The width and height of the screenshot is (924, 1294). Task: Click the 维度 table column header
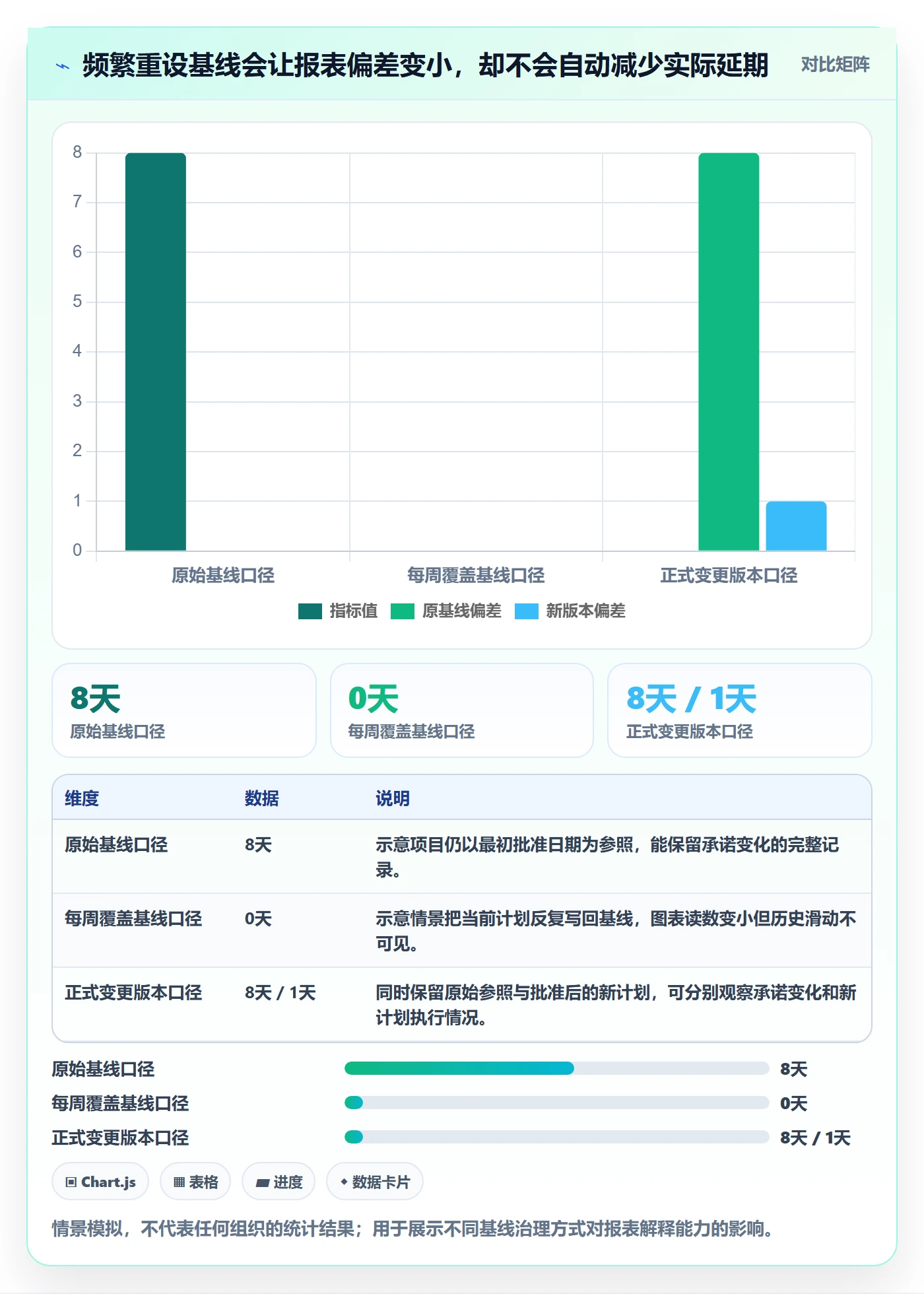tap(82, 798)
